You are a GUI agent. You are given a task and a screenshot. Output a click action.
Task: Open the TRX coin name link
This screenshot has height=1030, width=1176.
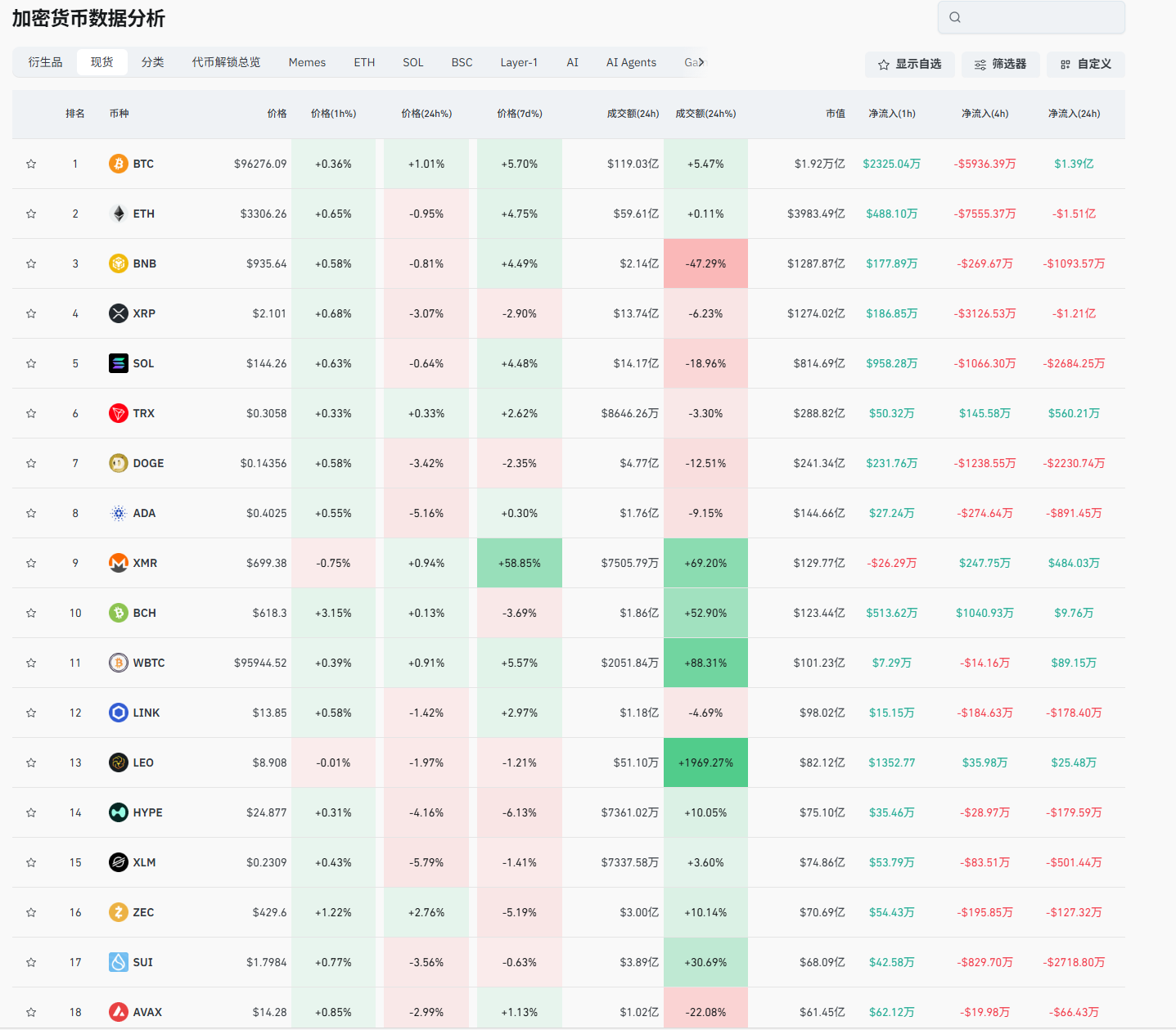pyautogui.click(x=144, y=413)
